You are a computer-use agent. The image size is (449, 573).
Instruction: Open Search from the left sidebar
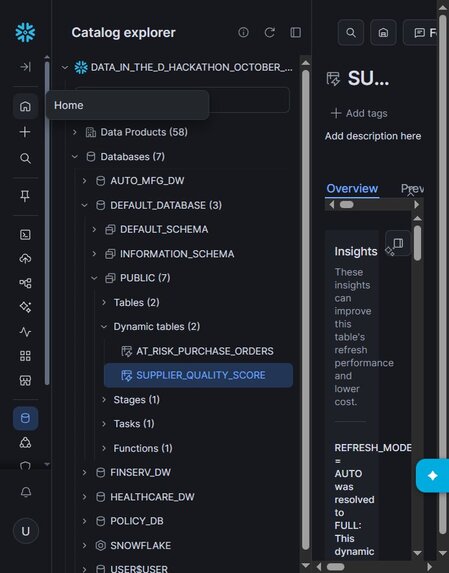pos(25,159)
